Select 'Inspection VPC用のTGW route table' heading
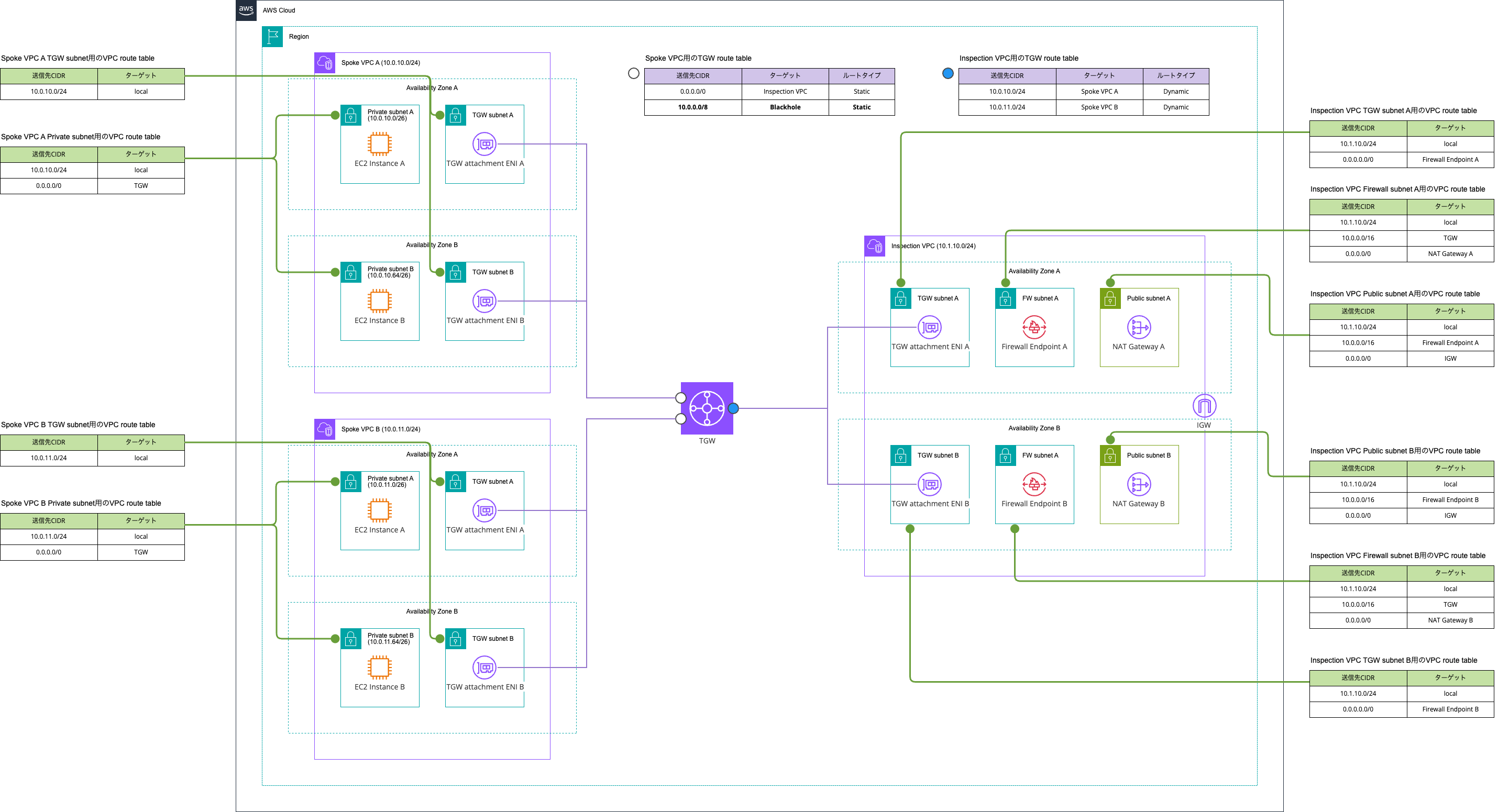Viewport: 1498px width, 812px height. coord(1019,58)
